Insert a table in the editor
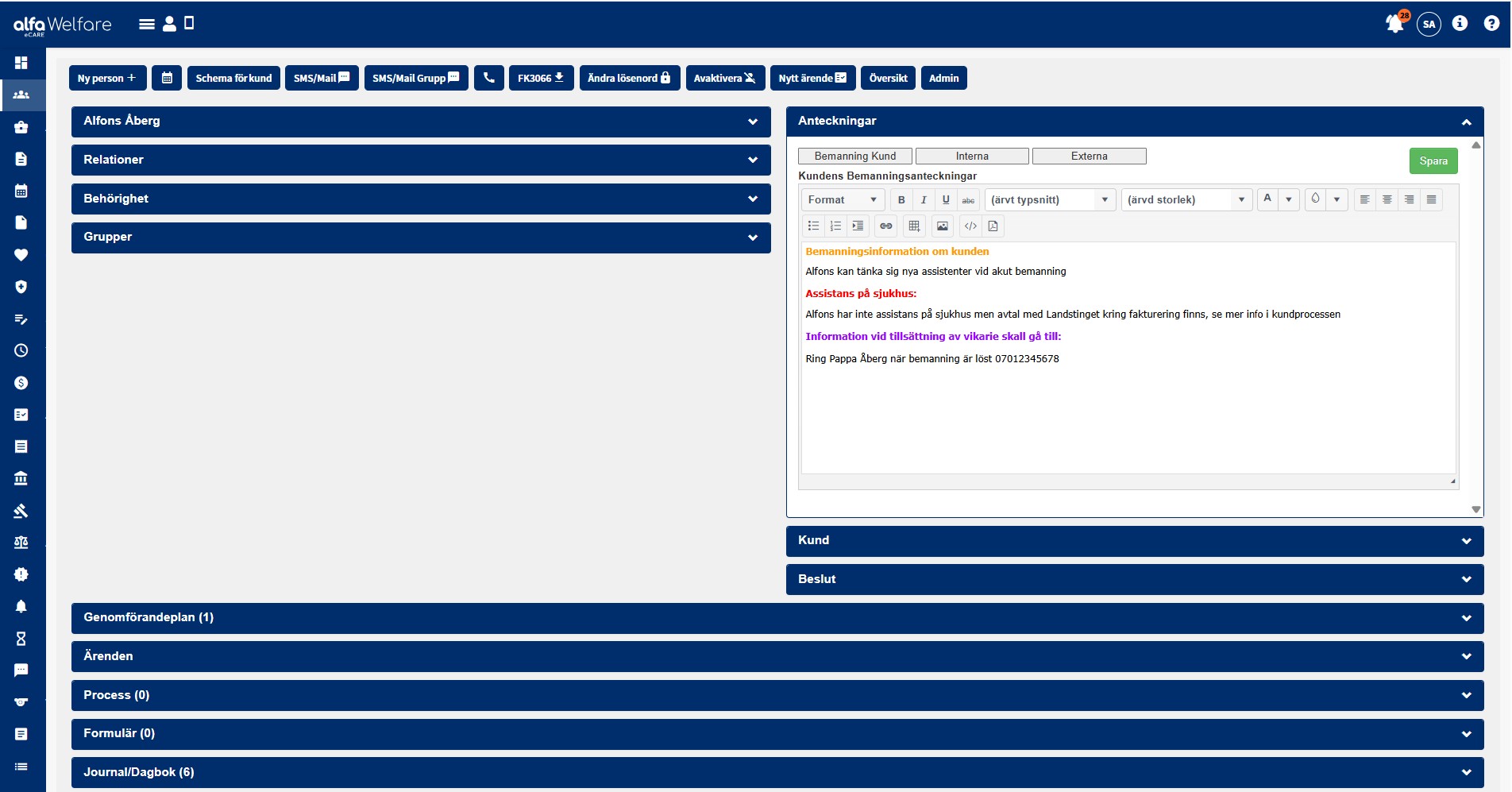The width and height of the screenshot is (1512, 792). pos(914,226)
